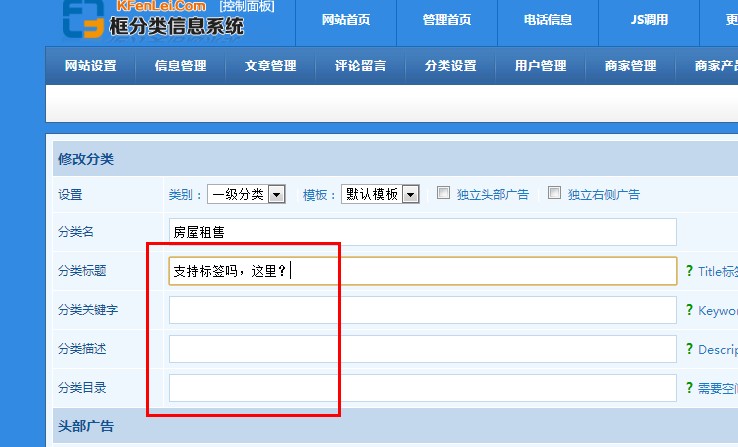Open 网站设置 menu
Screen dimensions: 738x447
(x=91, y=66)
